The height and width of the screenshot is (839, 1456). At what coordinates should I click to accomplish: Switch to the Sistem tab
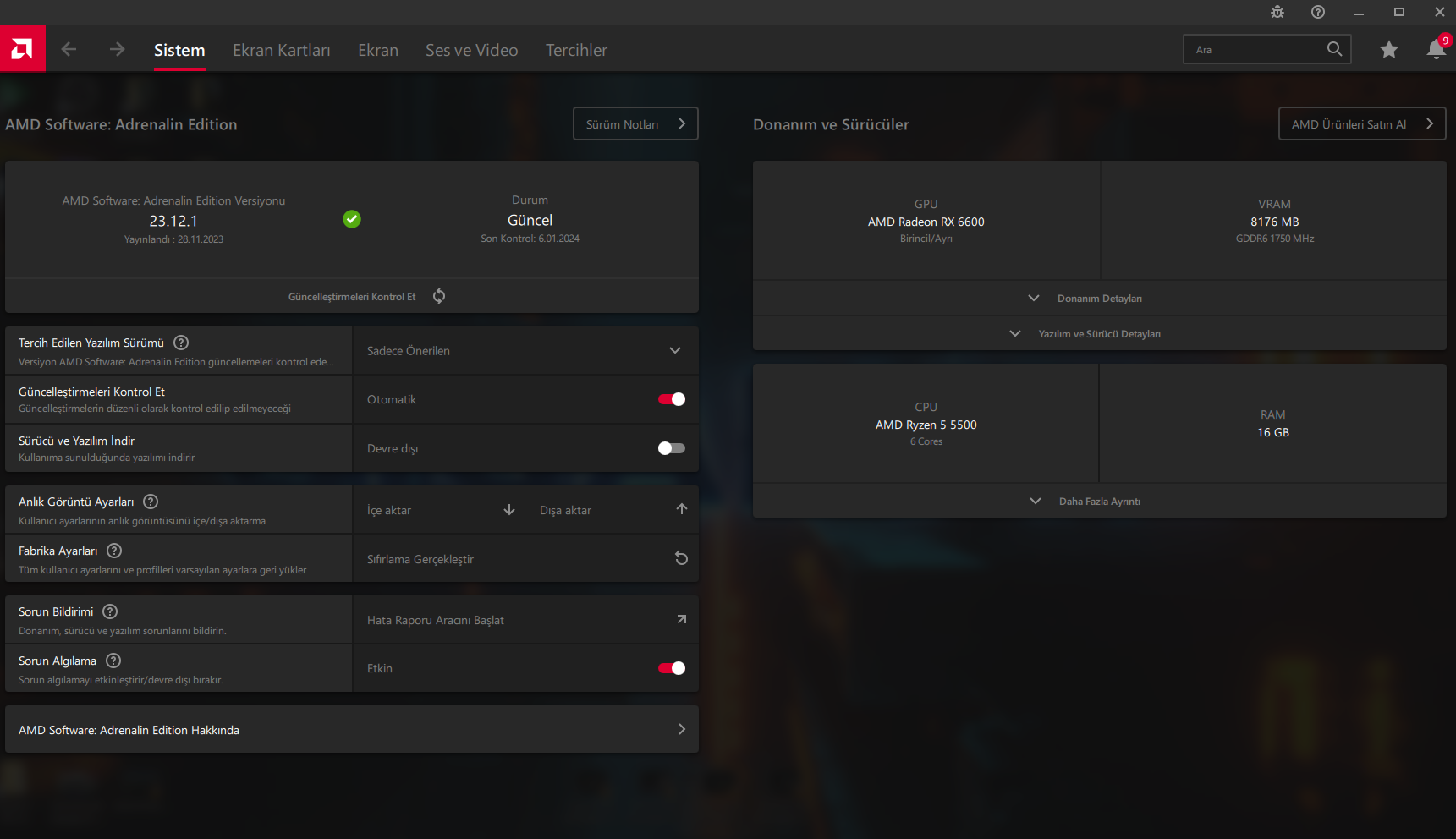click(179, 50)
